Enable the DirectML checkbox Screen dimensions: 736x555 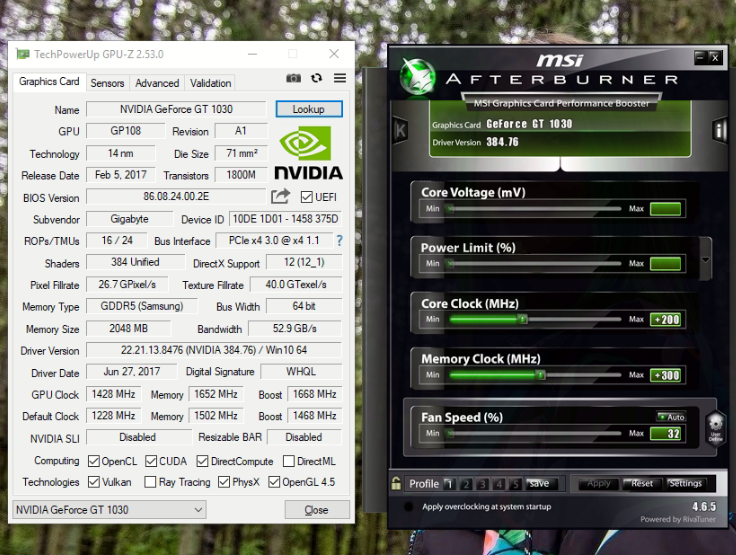click(289, 461)
